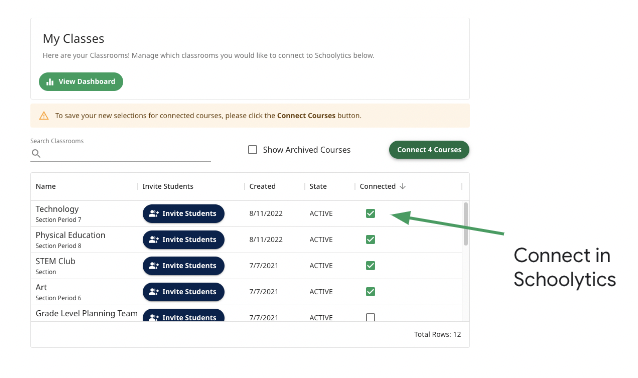
Task: Focus the Search Classrooms field
Action: [x=120, y=153]
